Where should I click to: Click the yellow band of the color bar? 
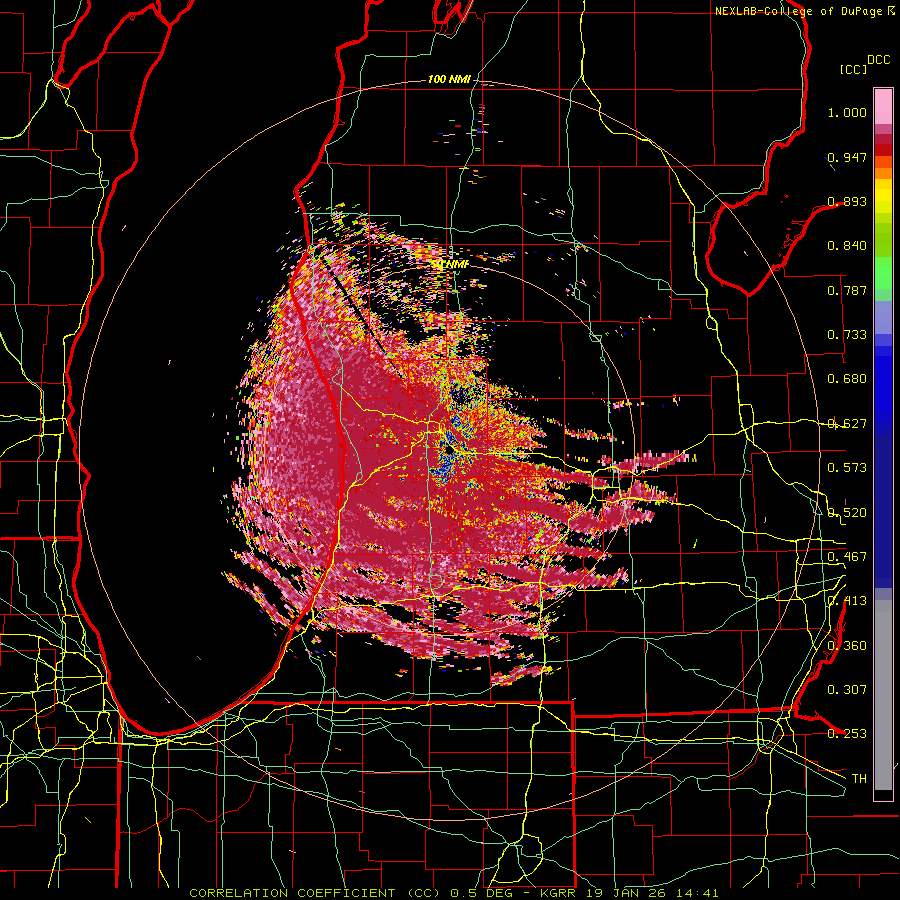(883, 196)
